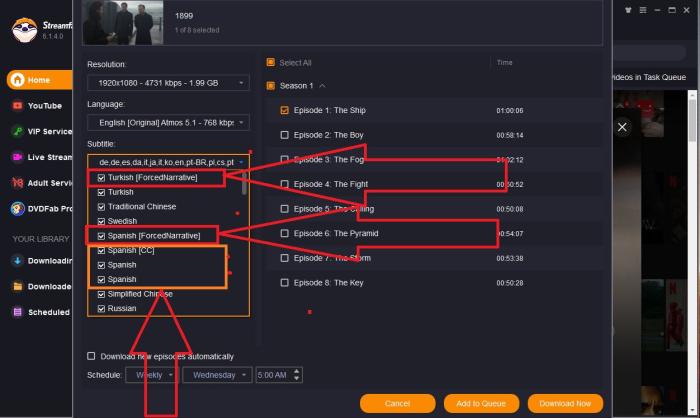Open the Resolution dropdown
The image size is (700, 418).
[x=168, y=83]
